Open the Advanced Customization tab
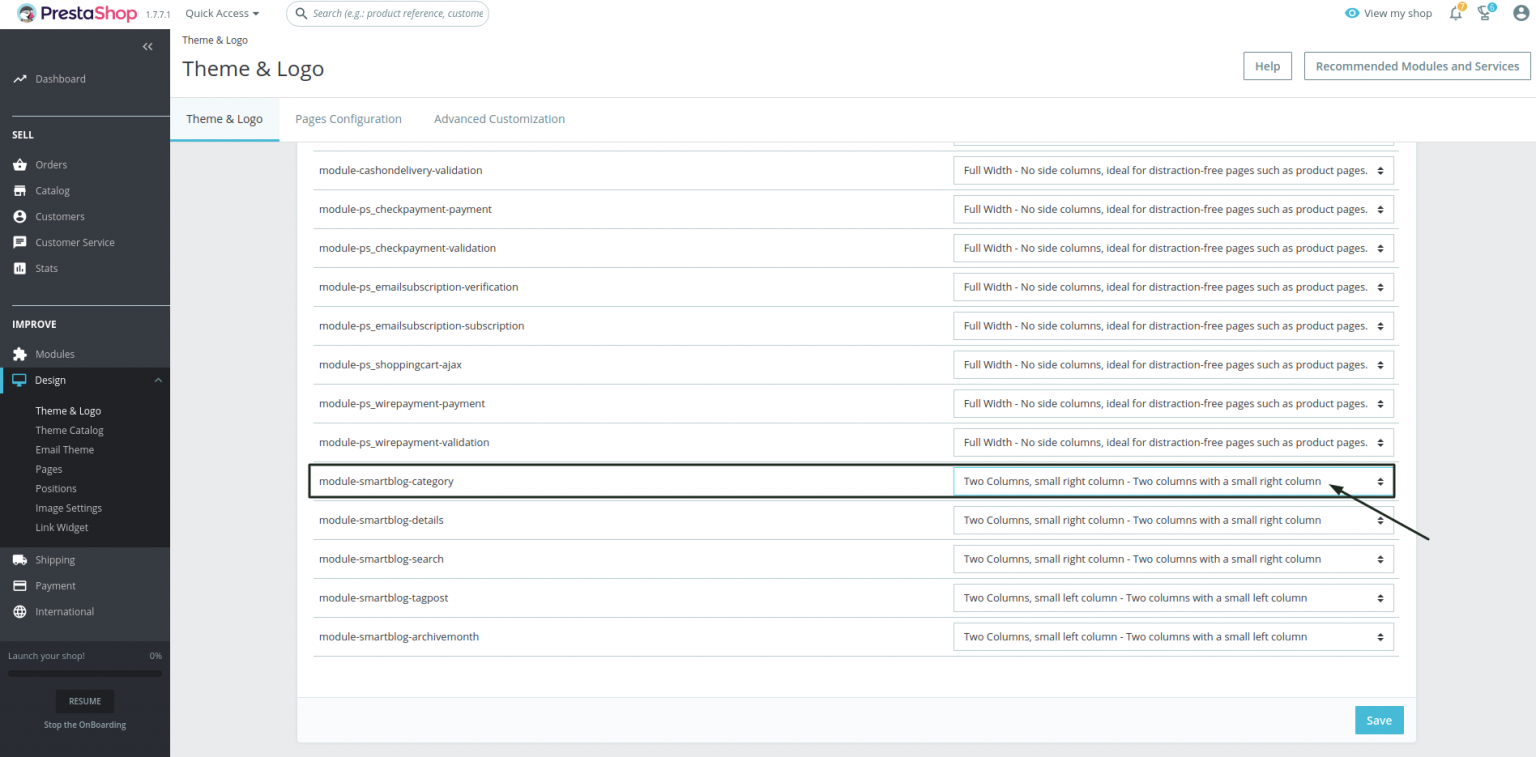The image size is (1536, 757). [499, 118]
